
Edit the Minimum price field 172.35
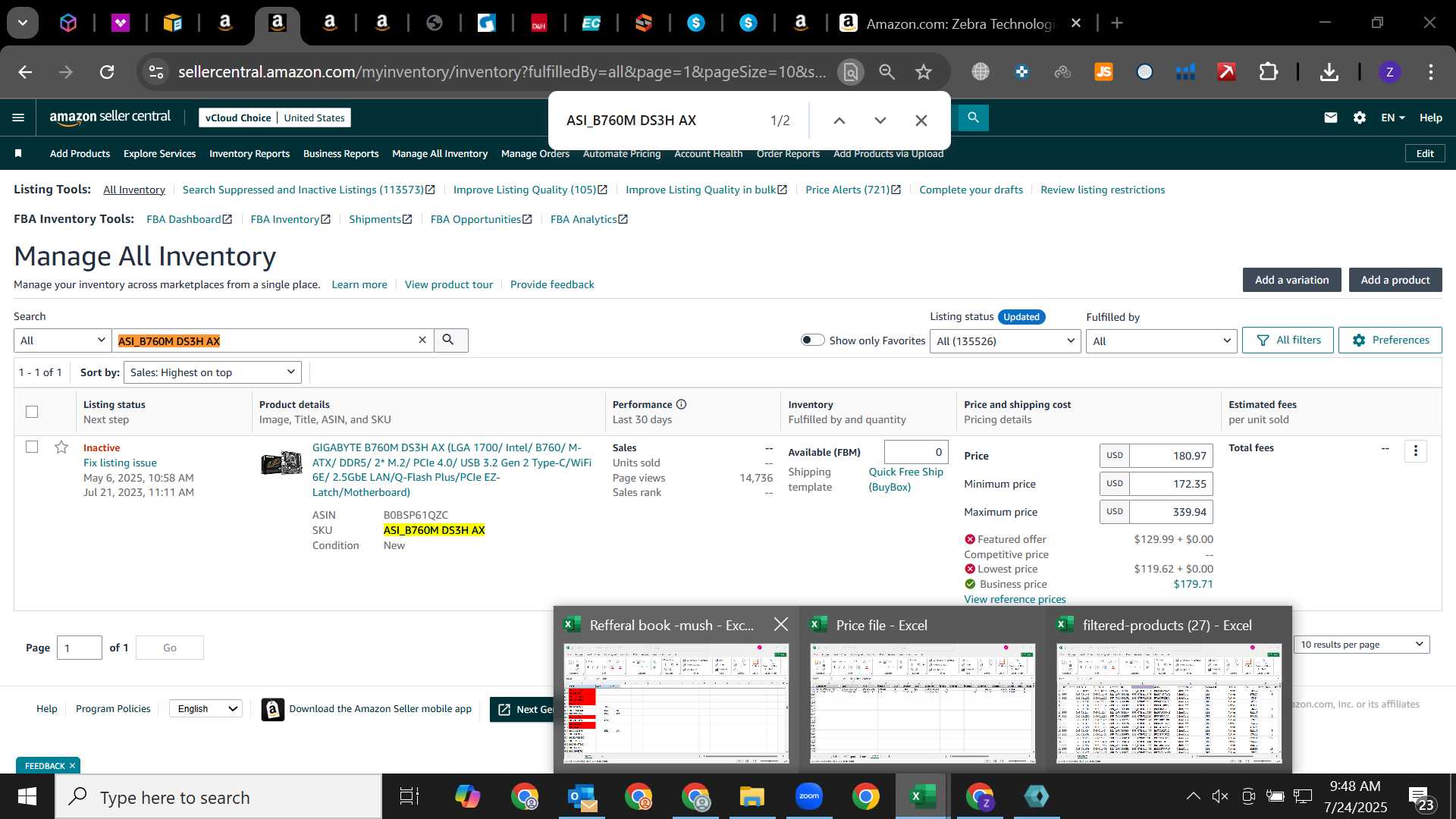[1171, 484]
